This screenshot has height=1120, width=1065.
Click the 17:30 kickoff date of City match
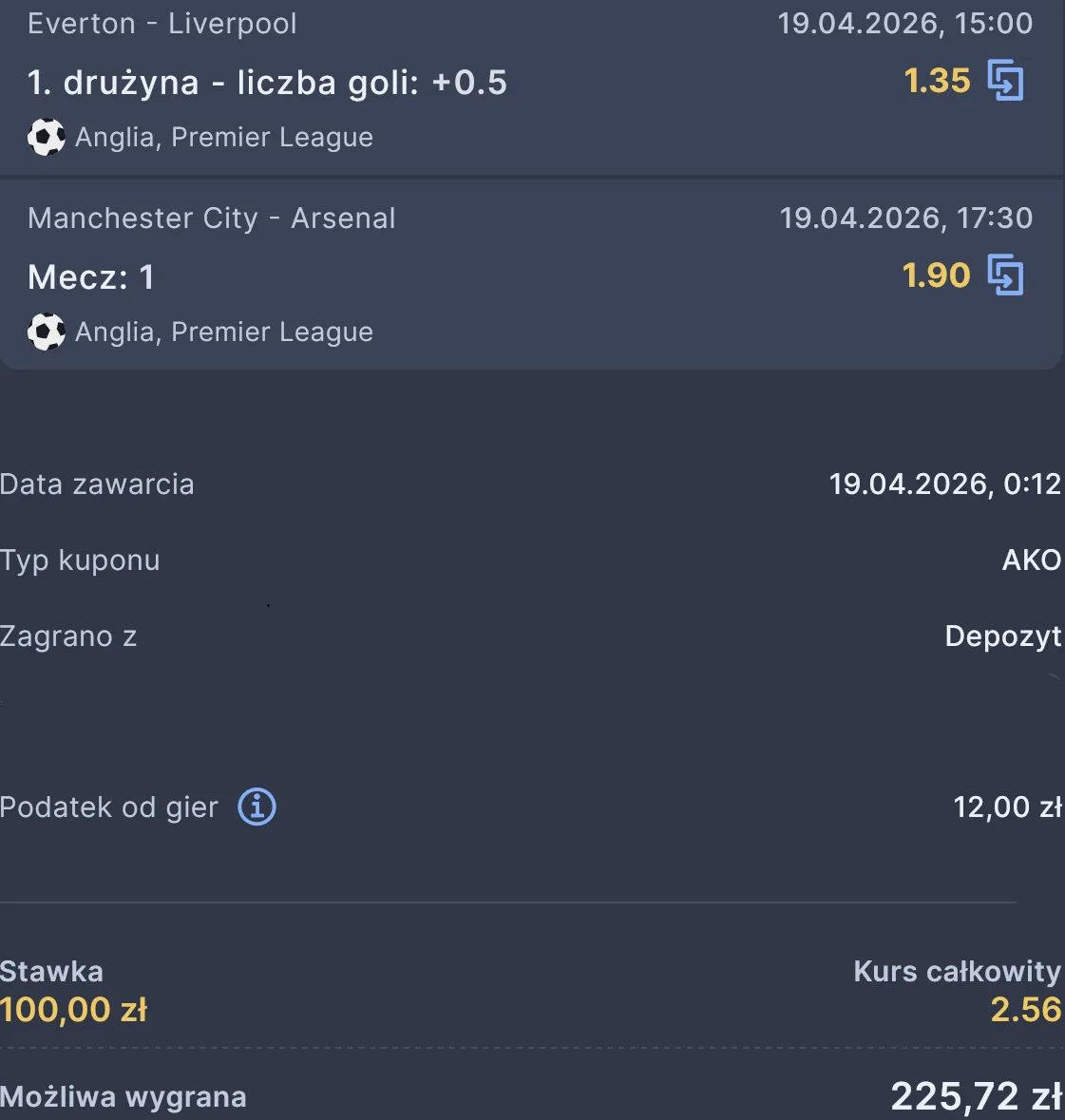[x=905, y=218]
